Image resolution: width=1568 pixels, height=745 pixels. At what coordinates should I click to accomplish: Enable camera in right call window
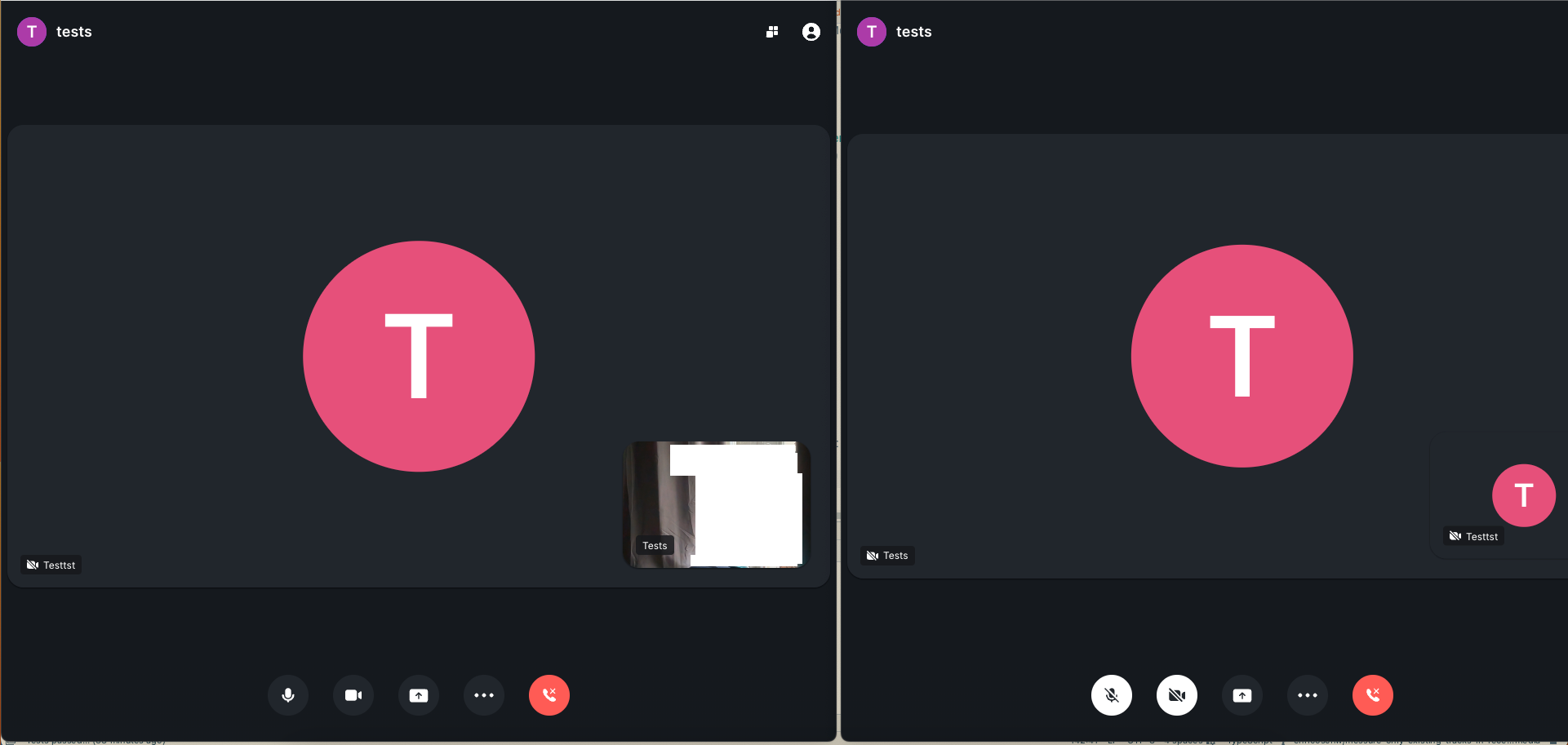click(1177, 695)
